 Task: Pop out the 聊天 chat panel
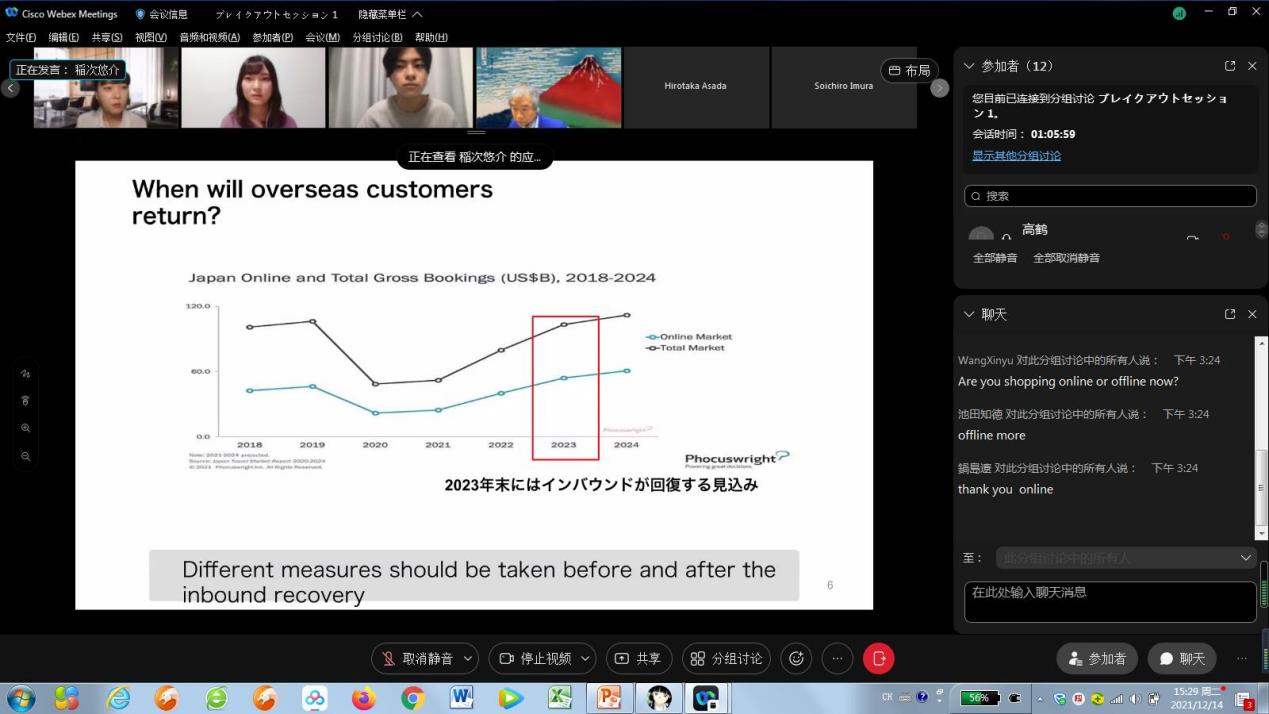click(1230, 314)
